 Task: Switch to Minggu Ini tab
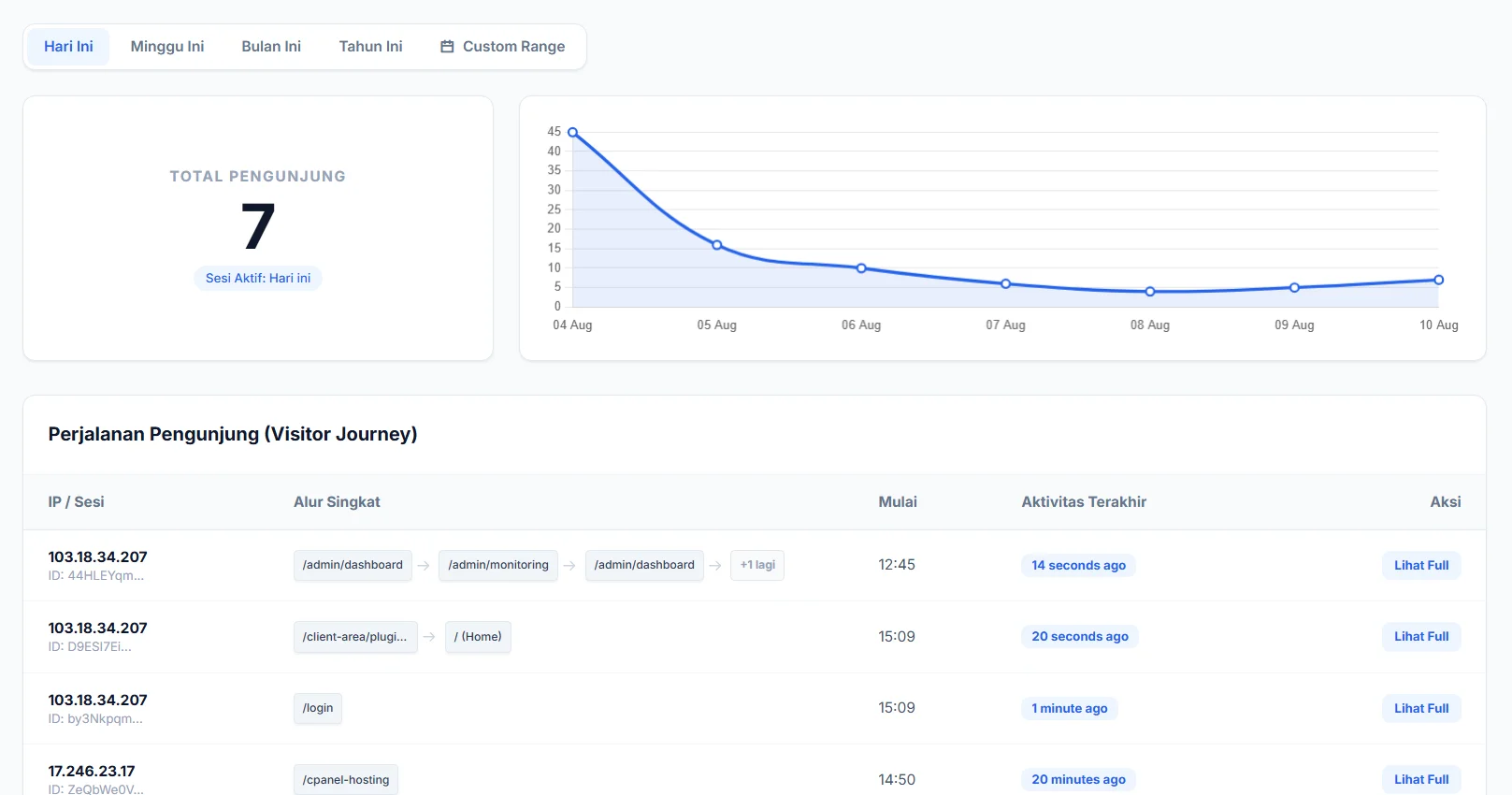coord(167,47)
